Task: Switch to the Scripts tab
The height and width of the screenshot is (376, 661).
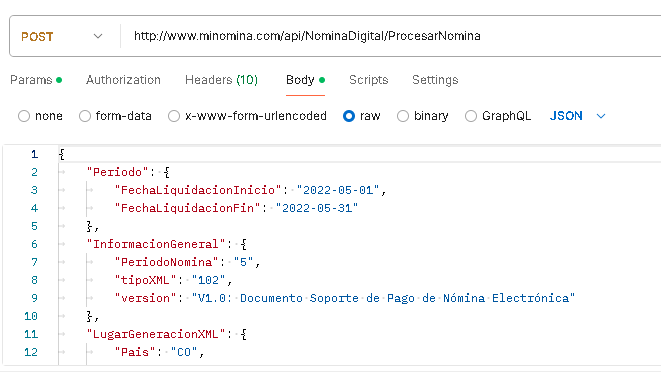Action: tap(368, 80)
